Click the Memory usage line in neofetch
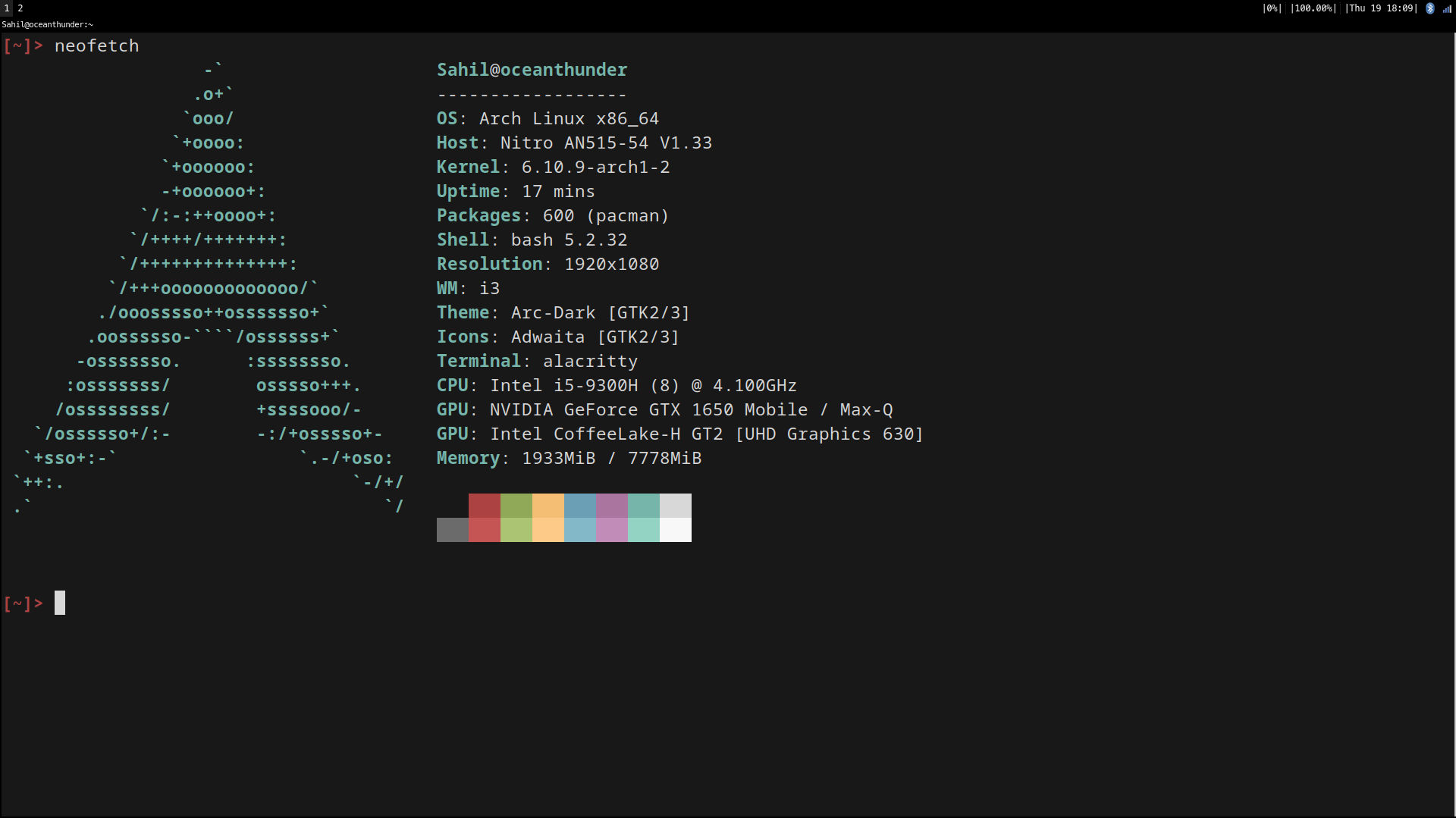The image size is (1456, 818). (x=569, y=458)
